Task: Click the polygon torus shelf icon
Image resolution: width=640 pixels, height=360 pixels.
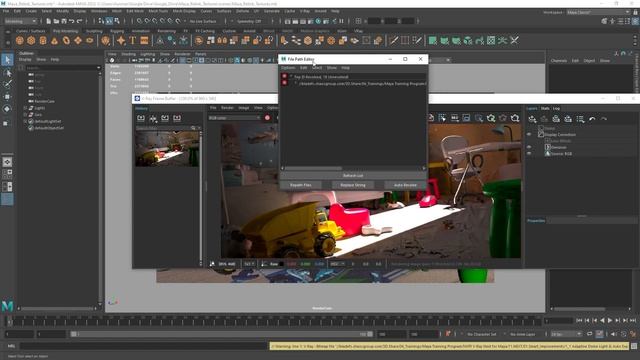Action: (x=66, y=40)
